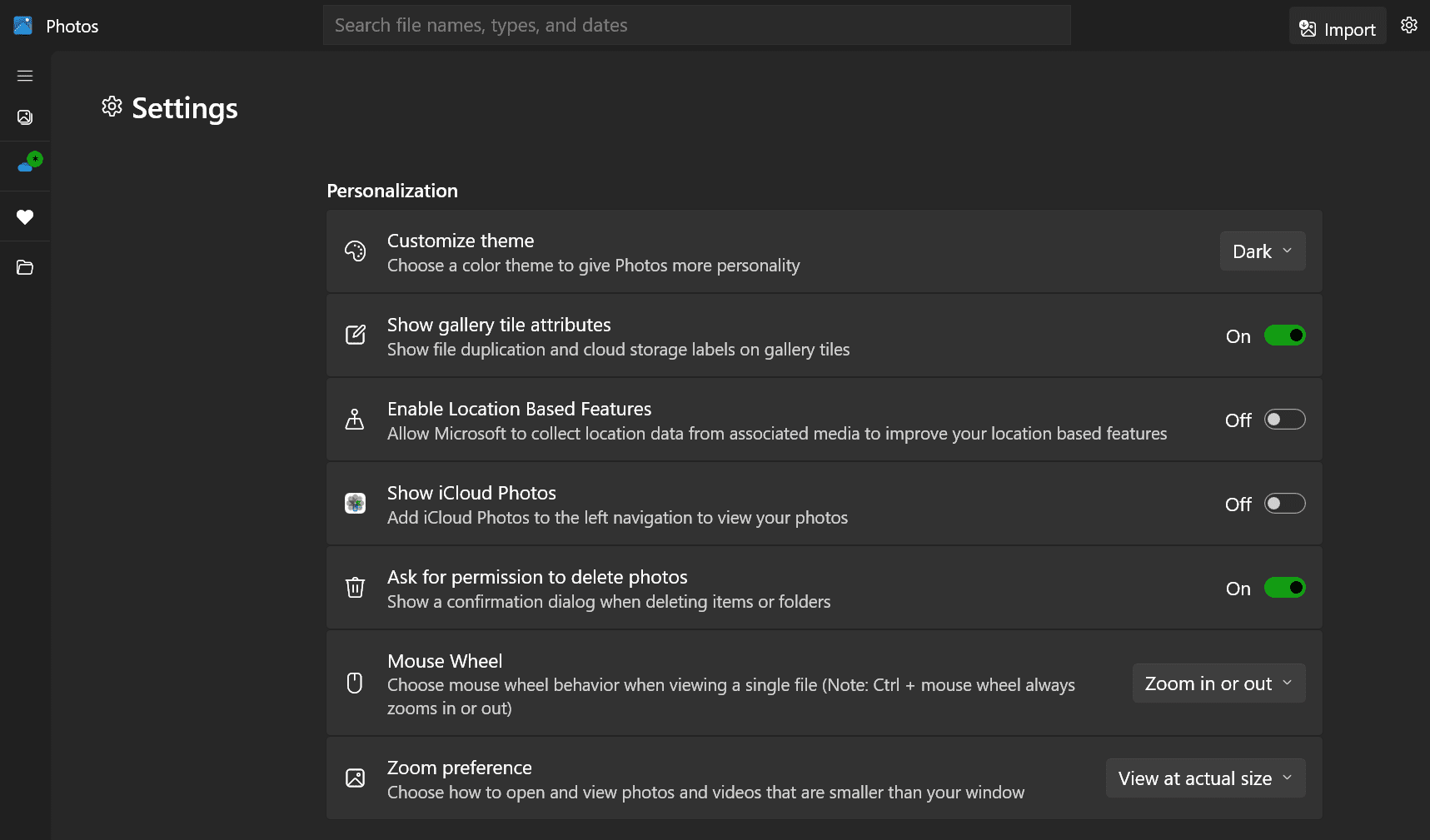The width and height of the screenshot is (1430, 840).
Task: Click the Customize theme title
Action: pos(461,241)
